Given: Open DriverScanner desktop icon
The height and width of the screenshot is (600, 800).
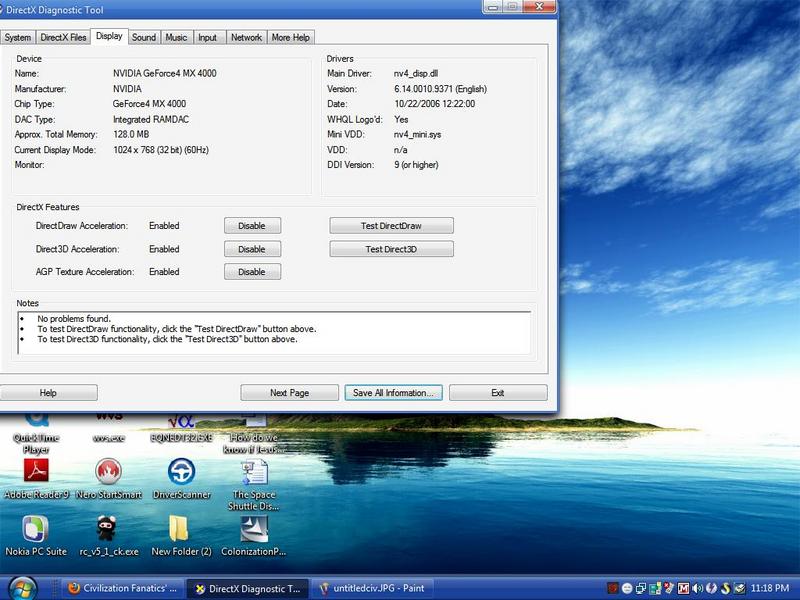Looking at the screenshot, I should pyautogui.click(x=181, y=471).
